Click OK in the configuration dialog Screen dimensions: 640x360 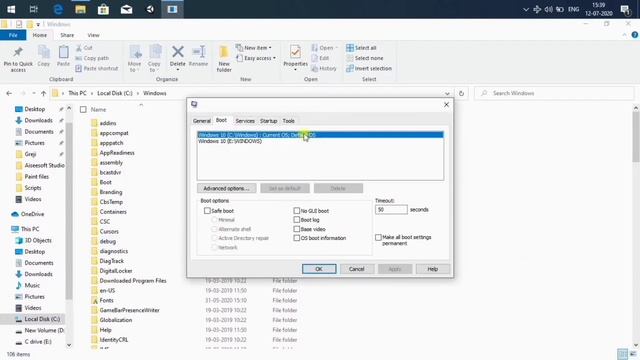click(x=319, y=269)
